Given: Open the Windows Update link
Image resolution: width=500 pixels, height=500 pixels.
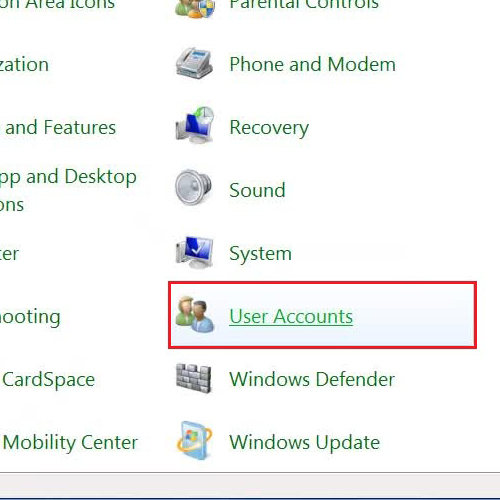Looking at the screenshot, I should tap(305, 443).
